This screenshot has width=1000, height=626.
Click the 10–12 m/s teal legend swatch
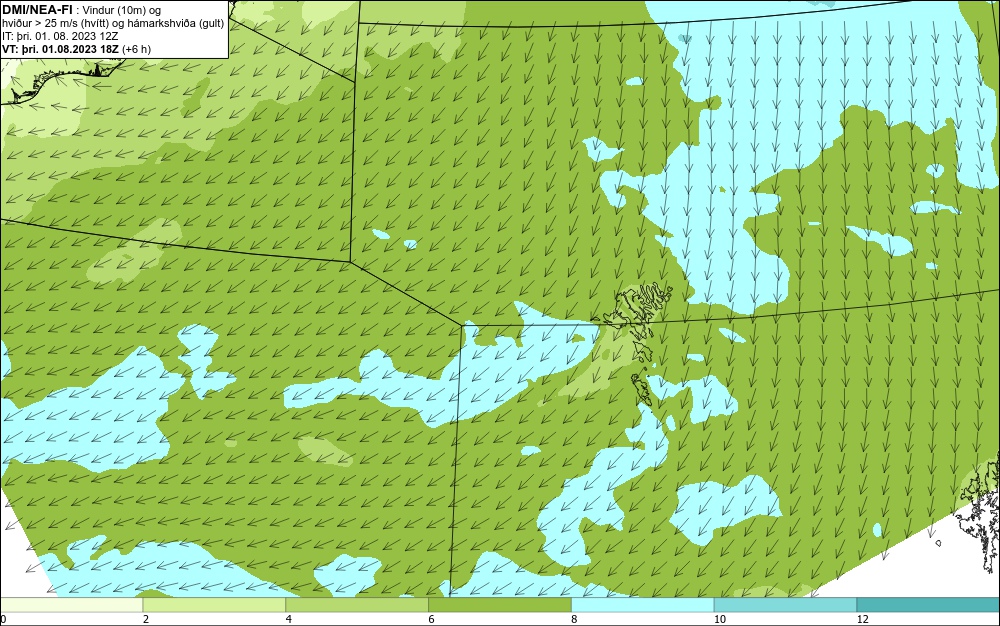[x=786, y=605]
